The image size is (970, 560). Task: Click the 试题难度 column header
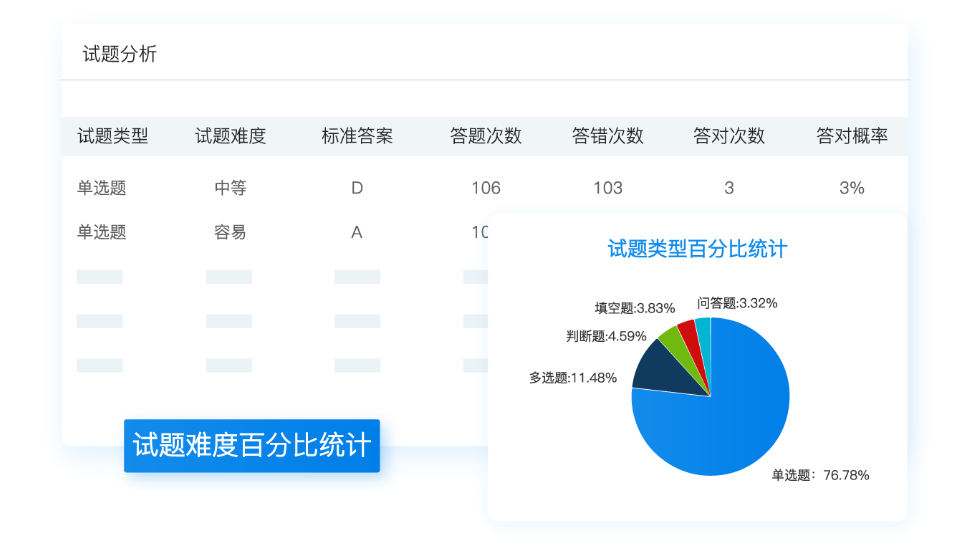click(x=230, y=137)
